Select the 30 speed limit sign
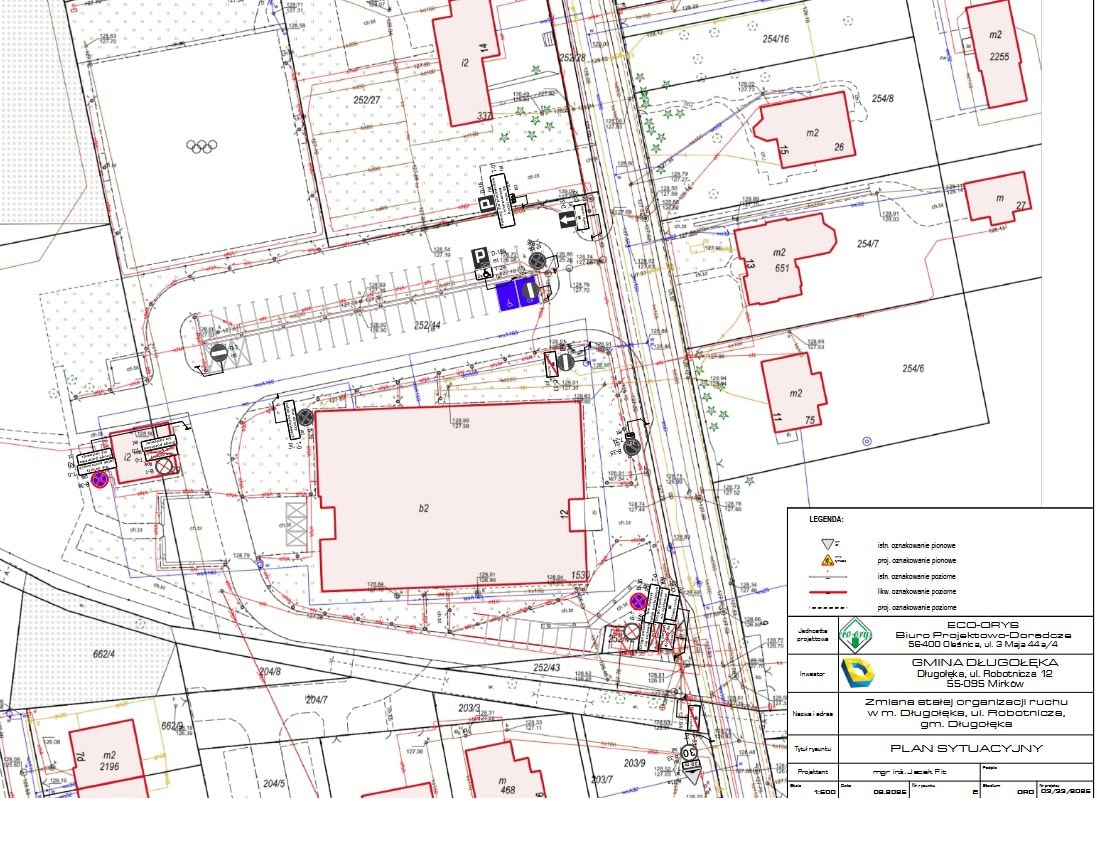 (x=691, y=750)
